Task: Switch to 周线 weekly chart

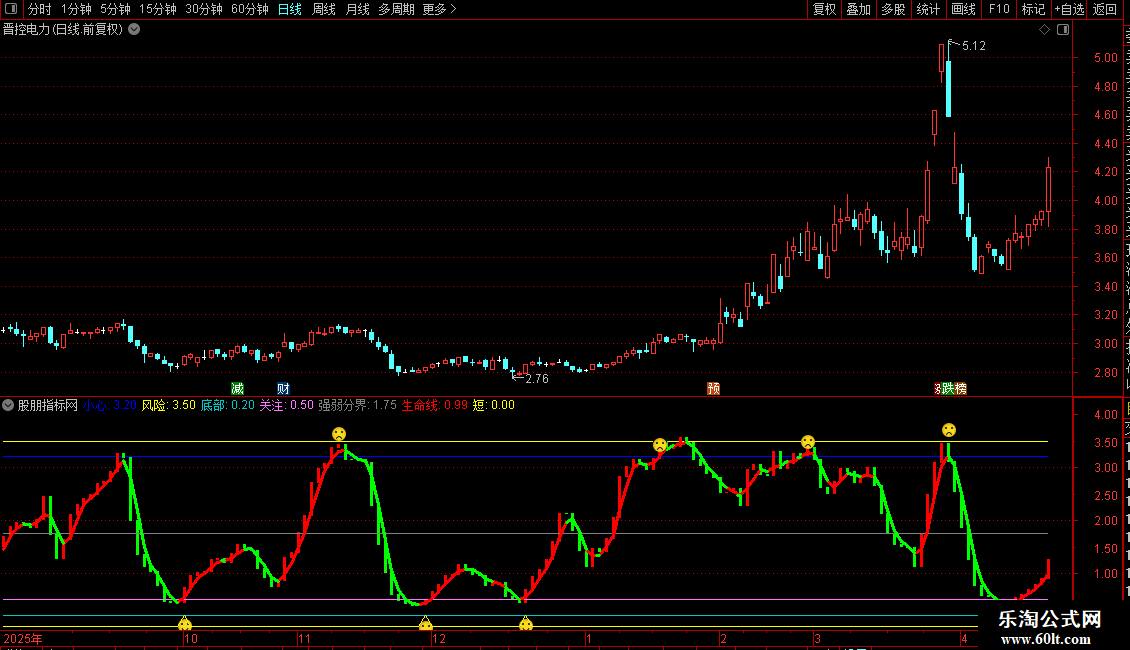Action: pos(324,9)
